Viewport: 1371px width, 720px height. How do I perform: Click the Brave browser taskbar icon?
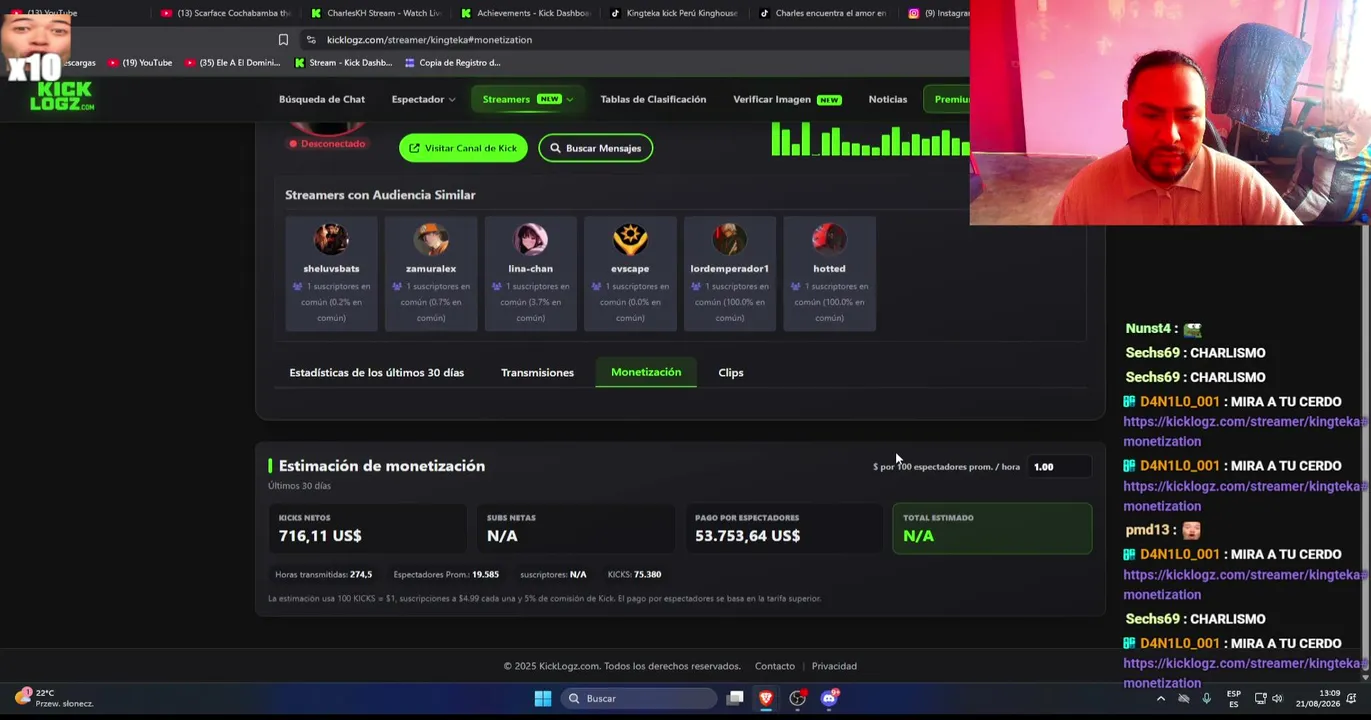coord(766,698)
